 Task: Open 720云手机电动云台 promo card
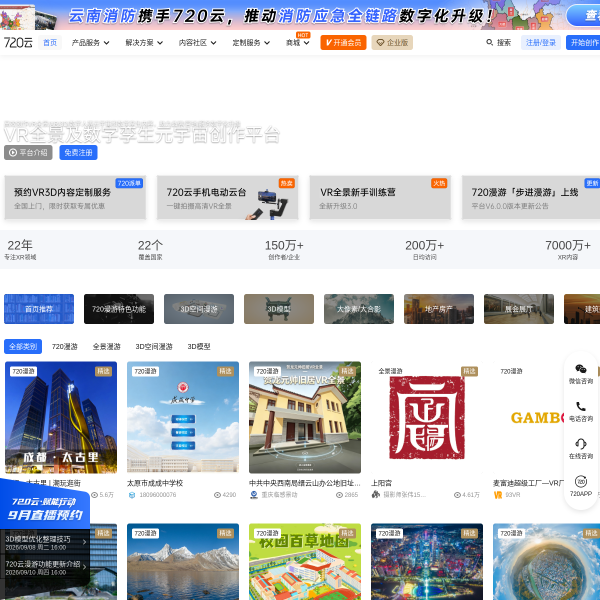click(228, 197)
